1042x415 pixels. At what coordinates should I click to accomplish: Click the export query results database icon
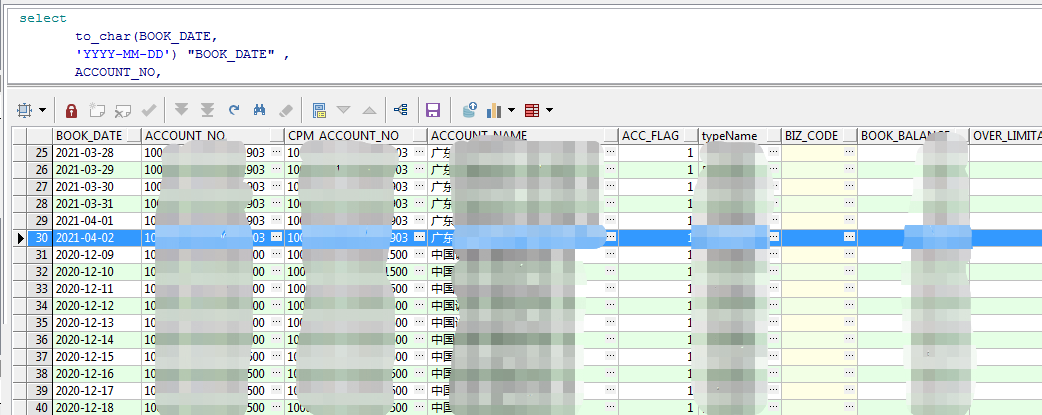click(469, 110)
